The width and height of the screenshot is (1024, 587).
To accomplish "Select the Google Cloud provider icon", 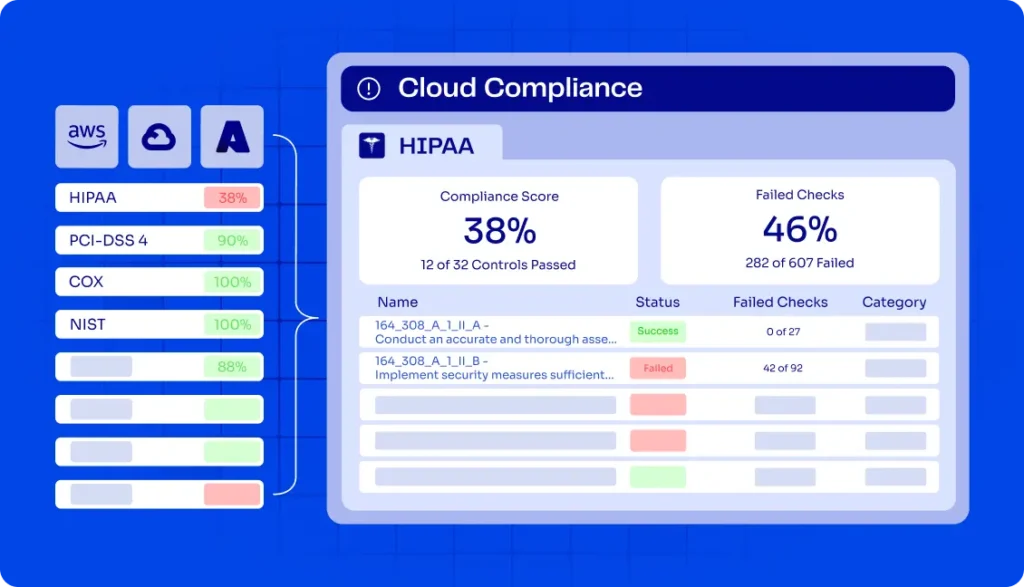I will (x=159, y=136).
